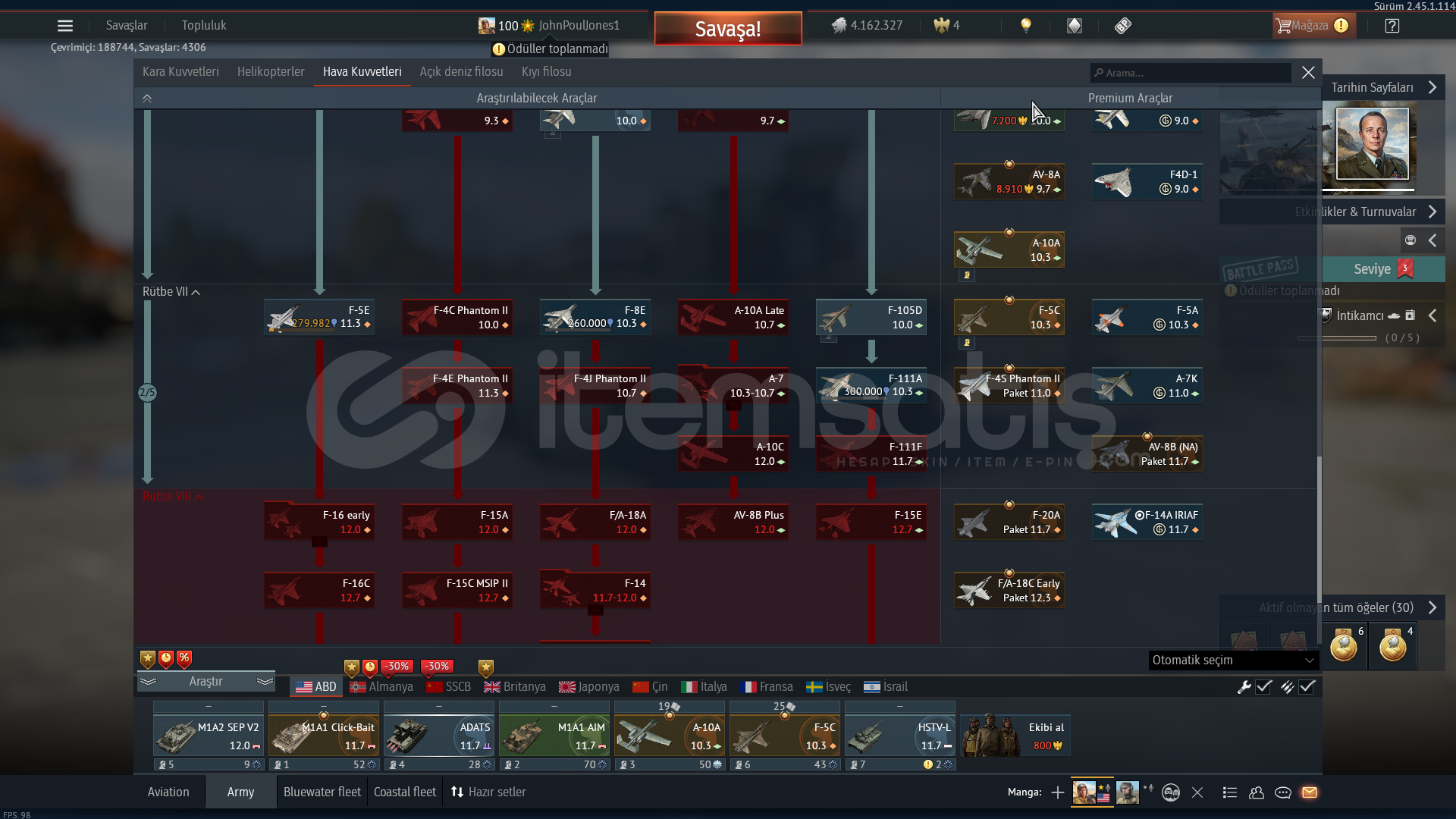
Task: Open the help question mark icon
Action: [1392, 26]
